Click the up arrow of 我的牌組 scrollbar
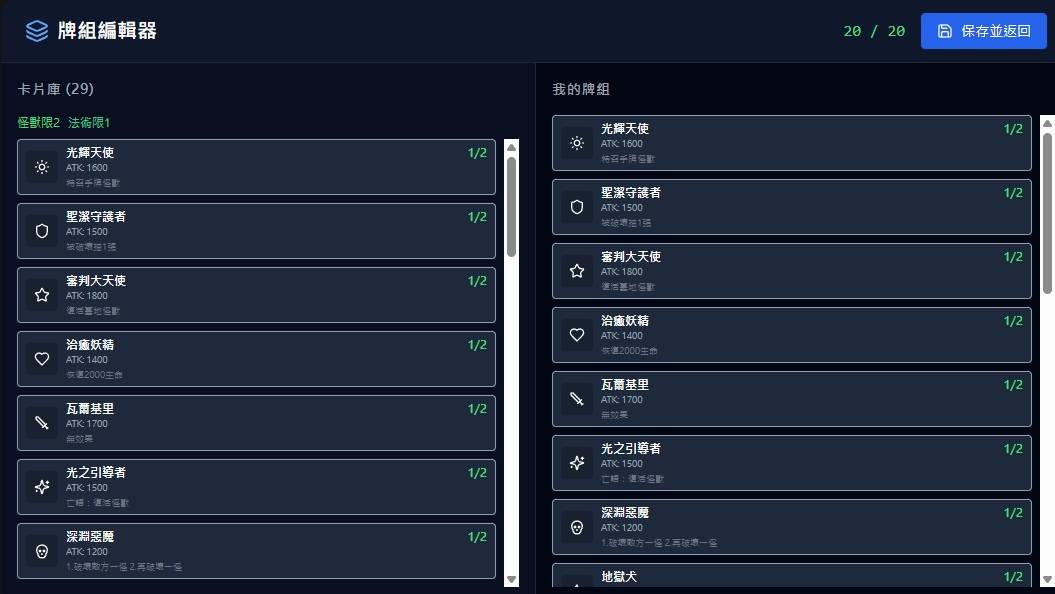 point(1047,123)
